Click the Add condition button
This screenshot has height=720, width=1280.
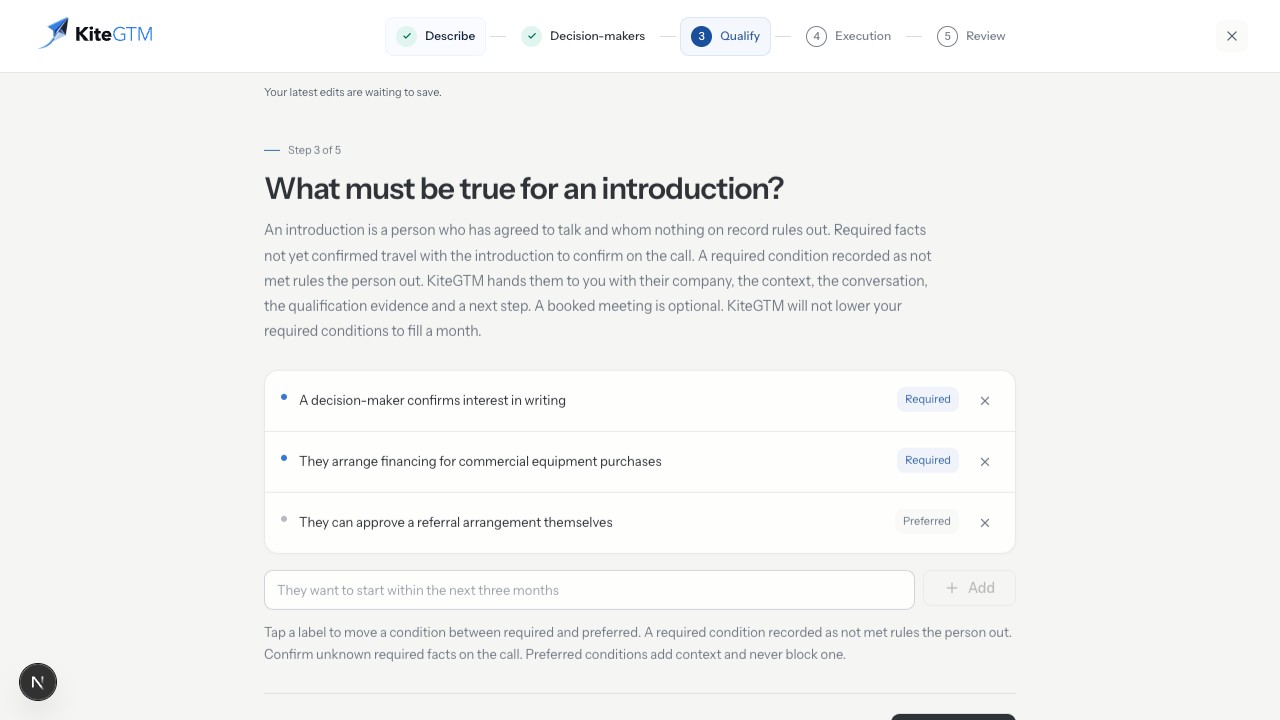point(969,588)
